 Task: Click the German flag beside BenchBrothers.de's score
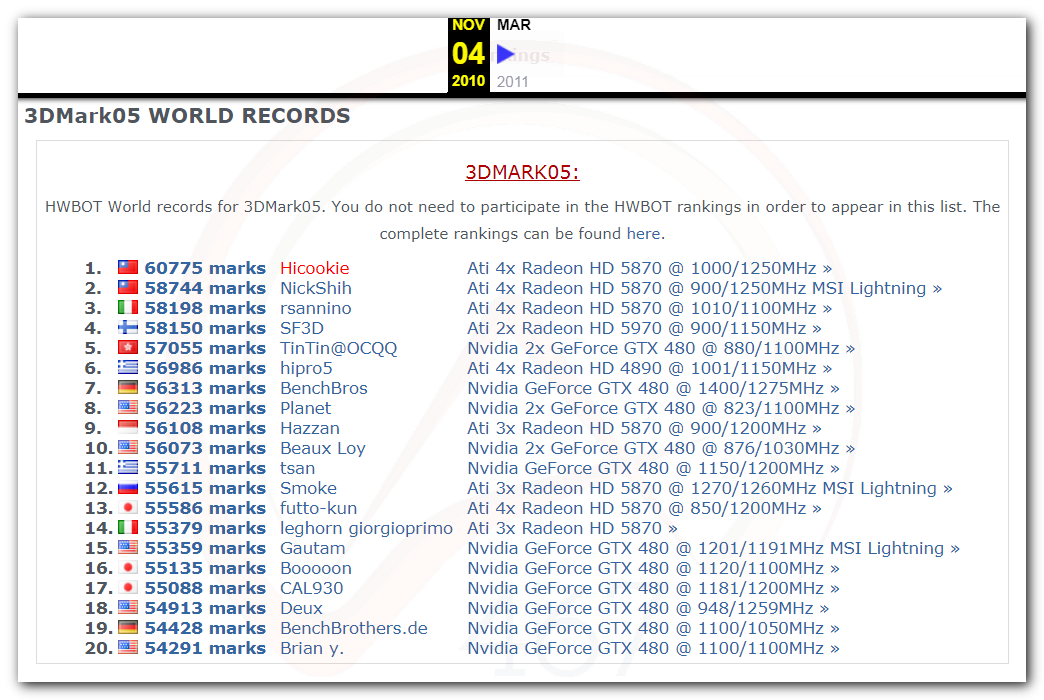[128, 627]
